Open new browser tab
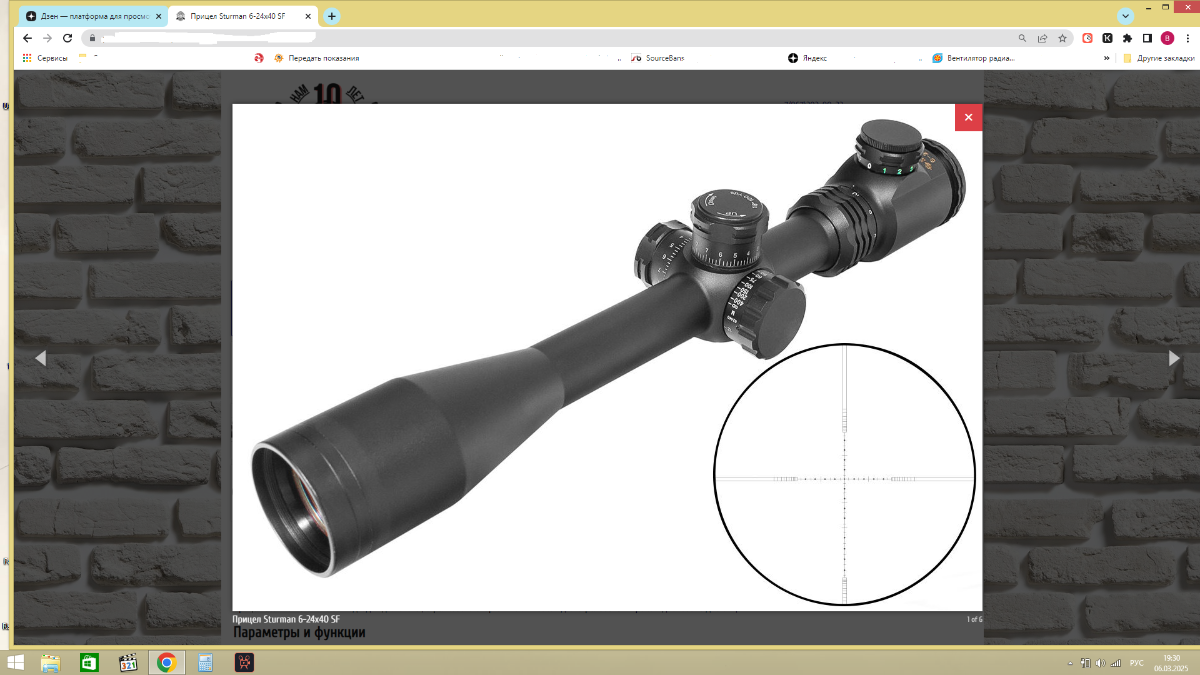Image resolution: width=1200 pixels, height=675 pixels. click(332, 16)
